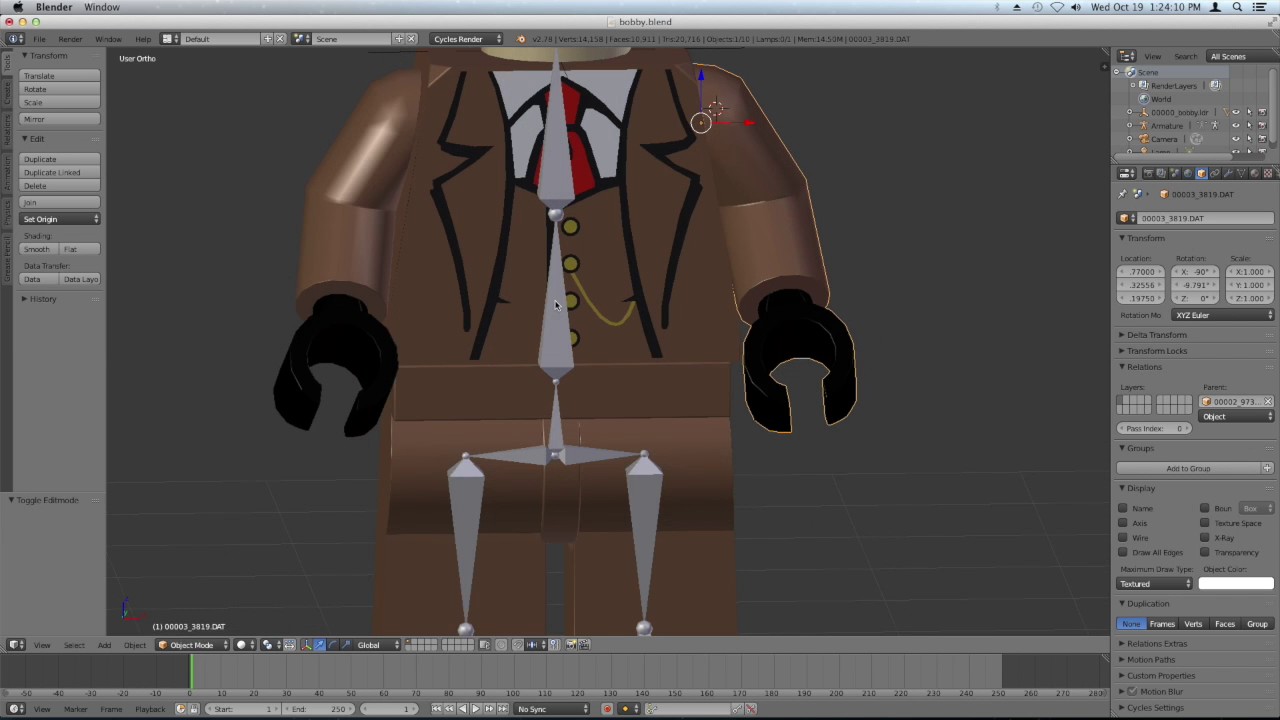Enable the Axis display checkbox
This screenshot has height=720, width=1280.
point(1123,523)
